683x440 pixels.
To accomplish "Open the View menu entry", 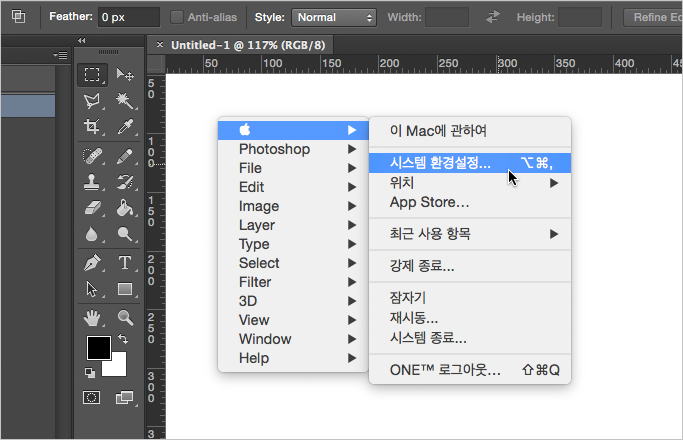I will click(293, 320).
